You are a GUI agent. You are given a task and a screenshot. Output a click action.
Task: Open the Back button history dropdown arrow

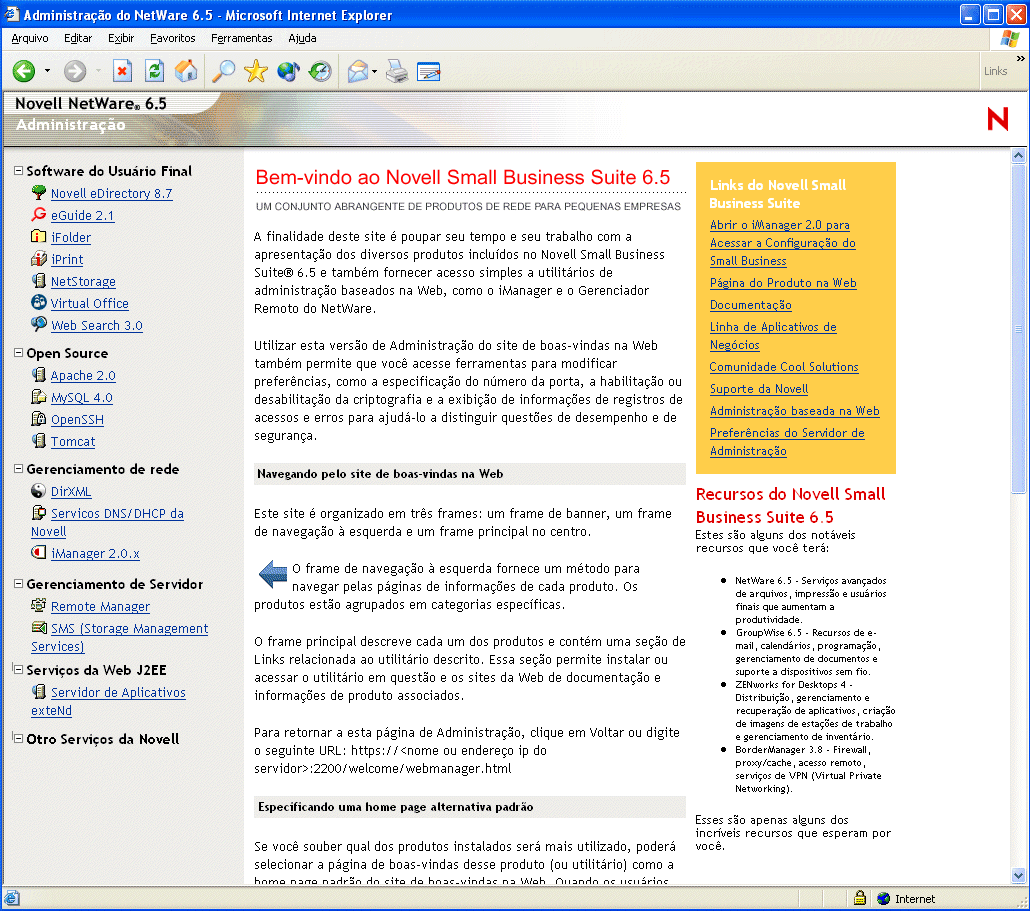click(x=47, y=71)
